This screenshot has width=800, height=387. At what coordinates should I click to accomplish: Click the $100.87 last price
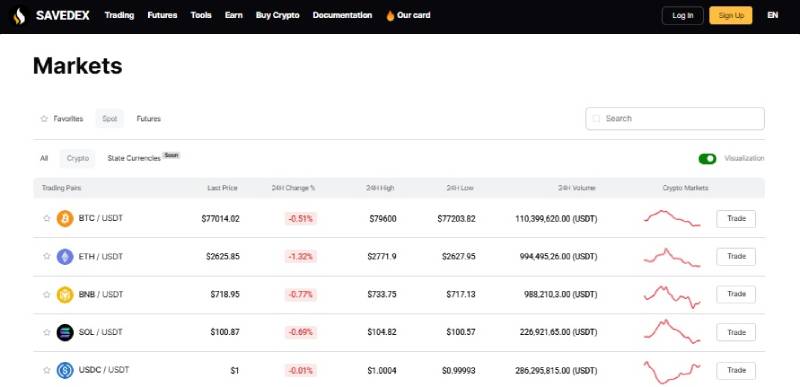coord(224,332)
